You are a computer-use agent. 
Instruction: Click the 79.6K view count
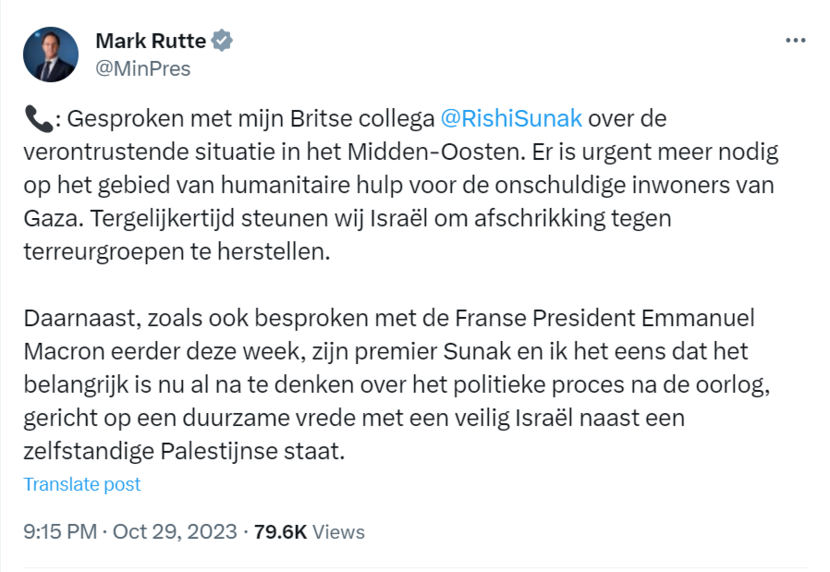[280, 531]
